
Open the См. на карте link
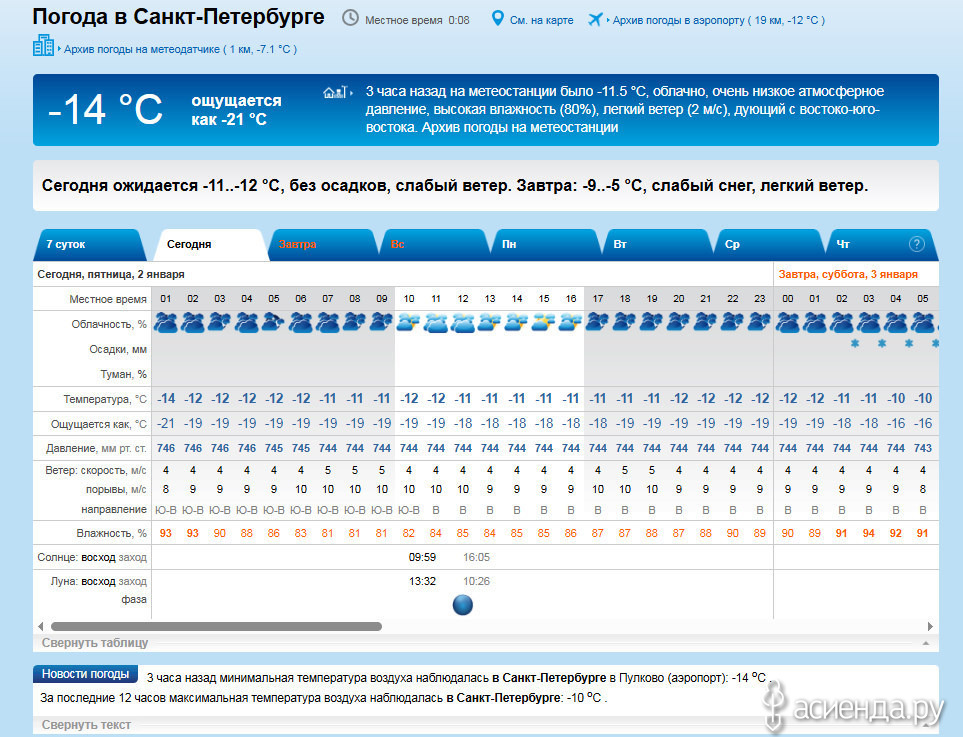[x=541, y=20]
